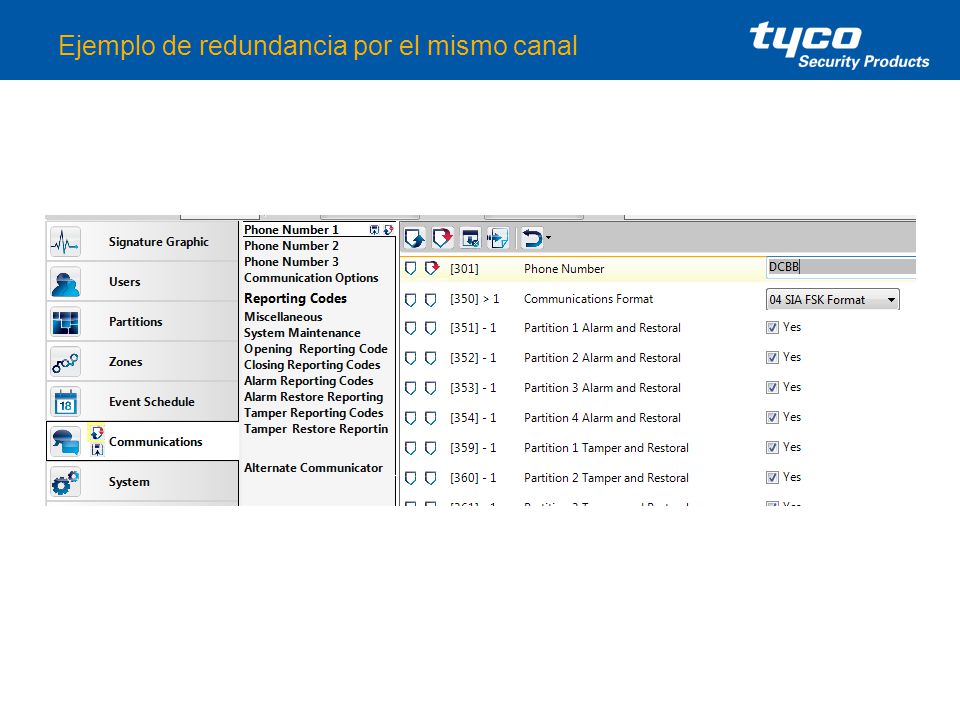This screenshot has width=960, height=720.
Task: Open Alarm Reporting Codes entry
Action: pyautogui.click(x=309, y=381)
